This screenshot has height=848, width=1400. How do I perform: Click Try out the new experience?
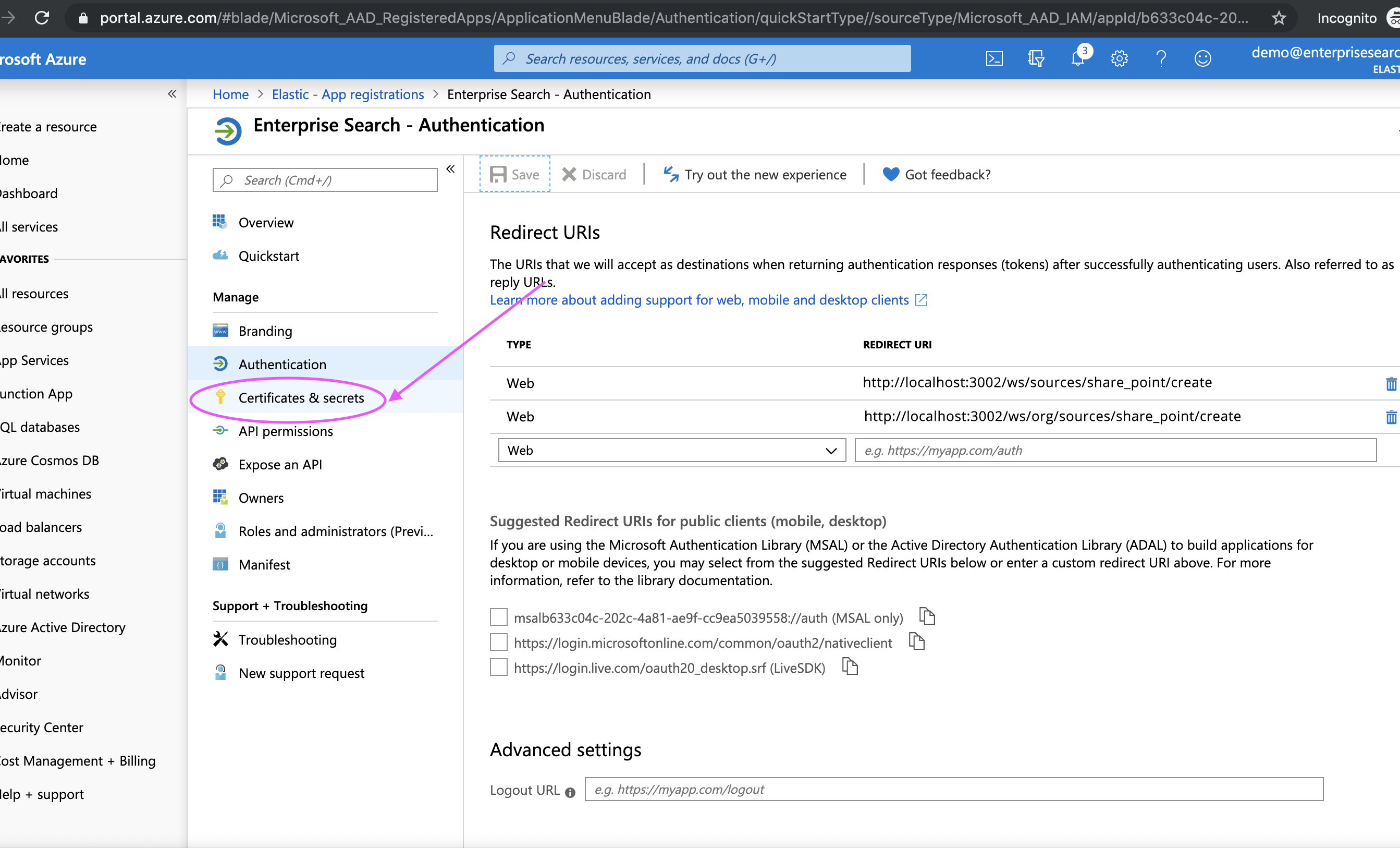click(x=755, y=175)
